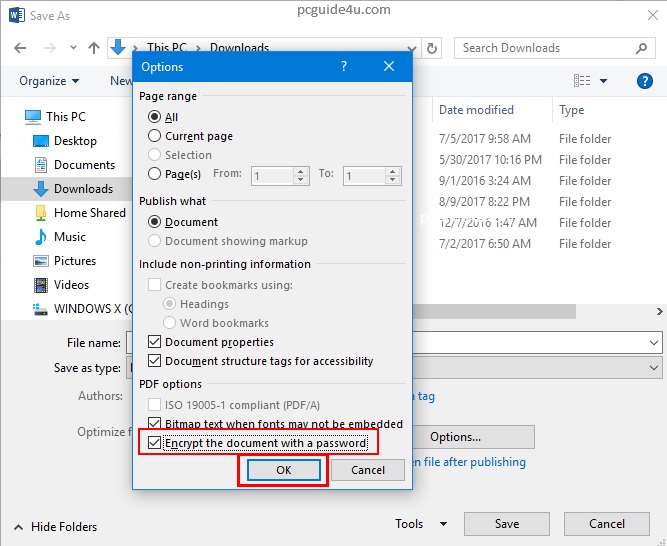Open the Tools dropdown menu
Image resolution: width=667 pixels, height=546 pixels.
coord(421,524)
